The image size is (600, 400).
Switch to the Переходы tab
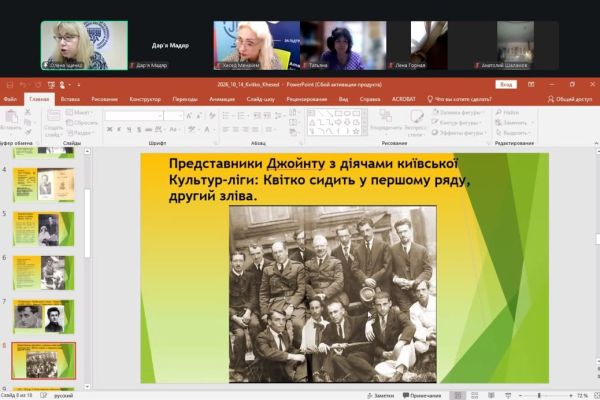click(185, 100)
